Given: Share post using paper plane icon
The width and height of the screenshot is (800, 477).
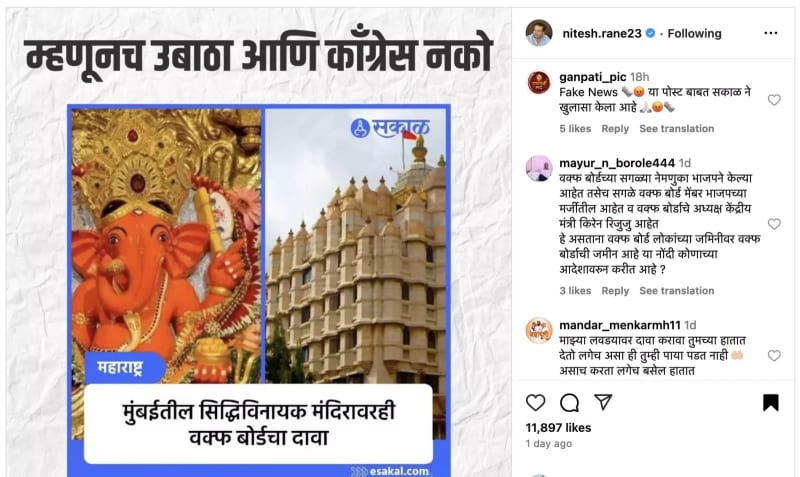Looking at the screenshot, I should pyautogui.click(x=603, y=402).
